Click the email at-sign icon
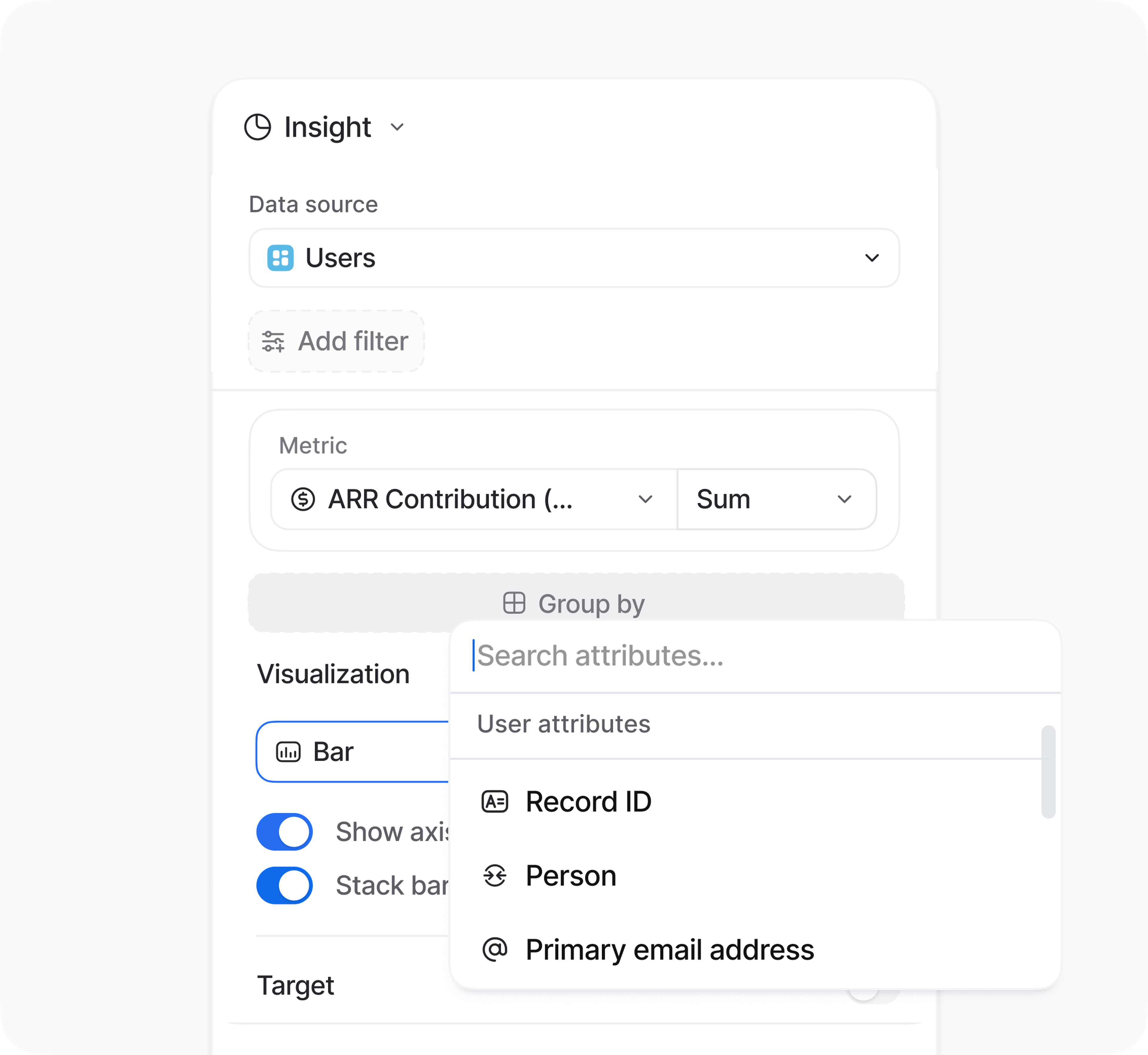Viewport: 1148px width, 1055px height. pyautogui.click(x=494, y=949)
